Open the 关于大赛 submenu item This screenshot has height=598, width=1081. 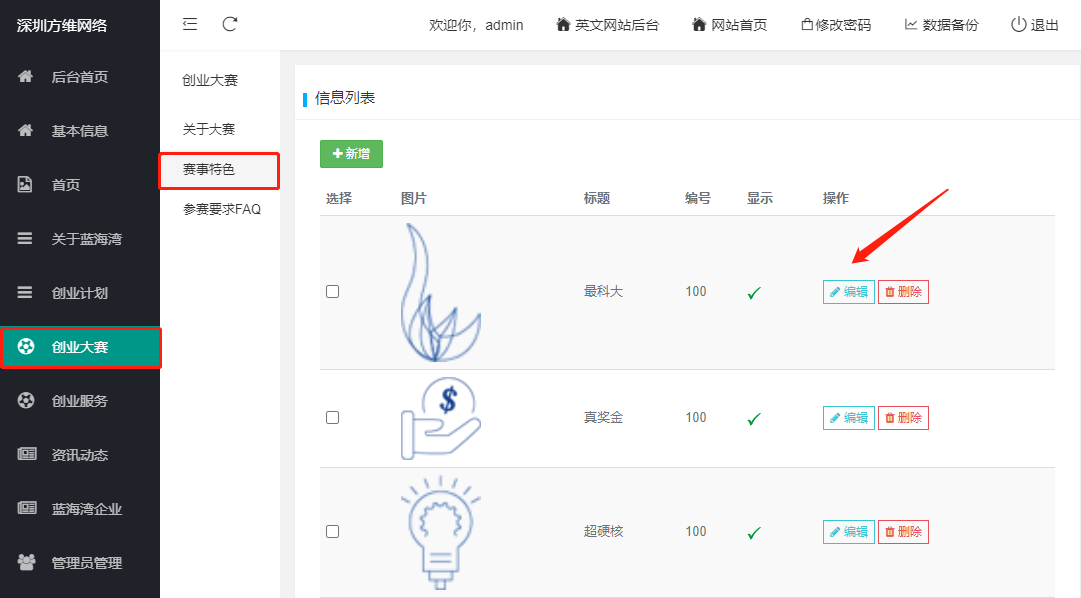point(208,130)
